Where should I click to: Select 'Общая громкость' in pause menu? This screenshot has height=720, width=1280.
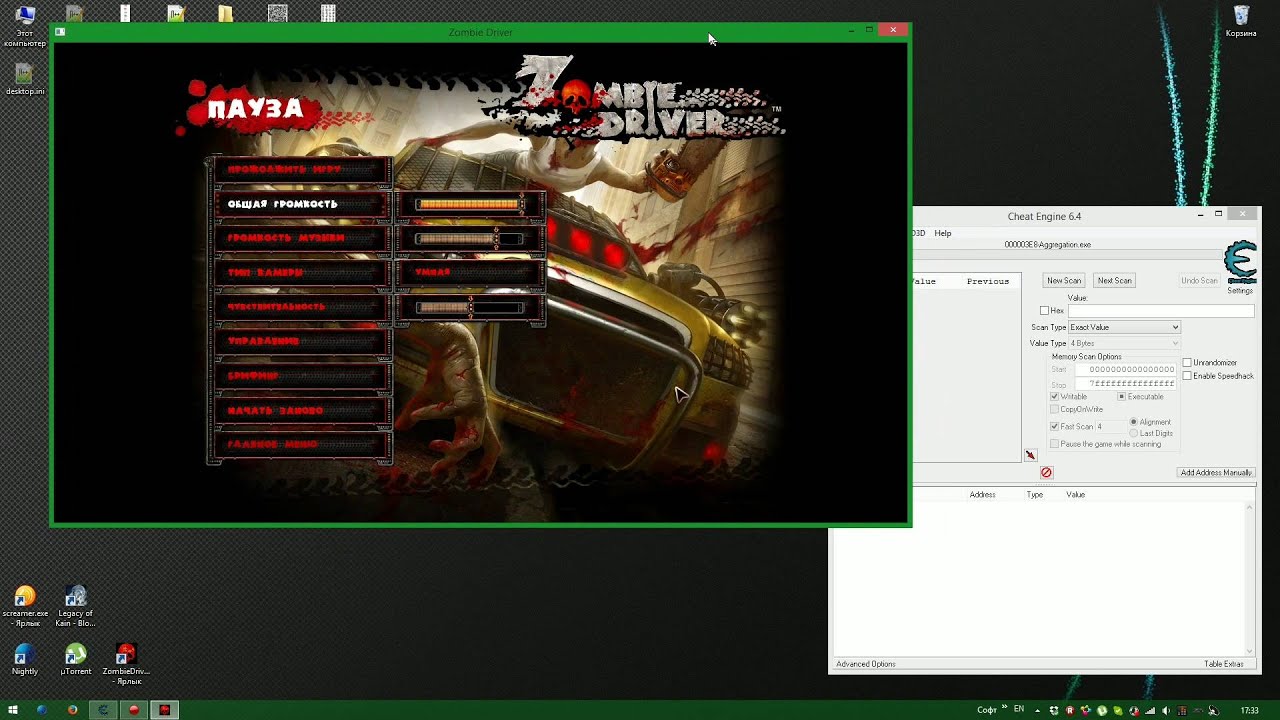pos(301,204)
